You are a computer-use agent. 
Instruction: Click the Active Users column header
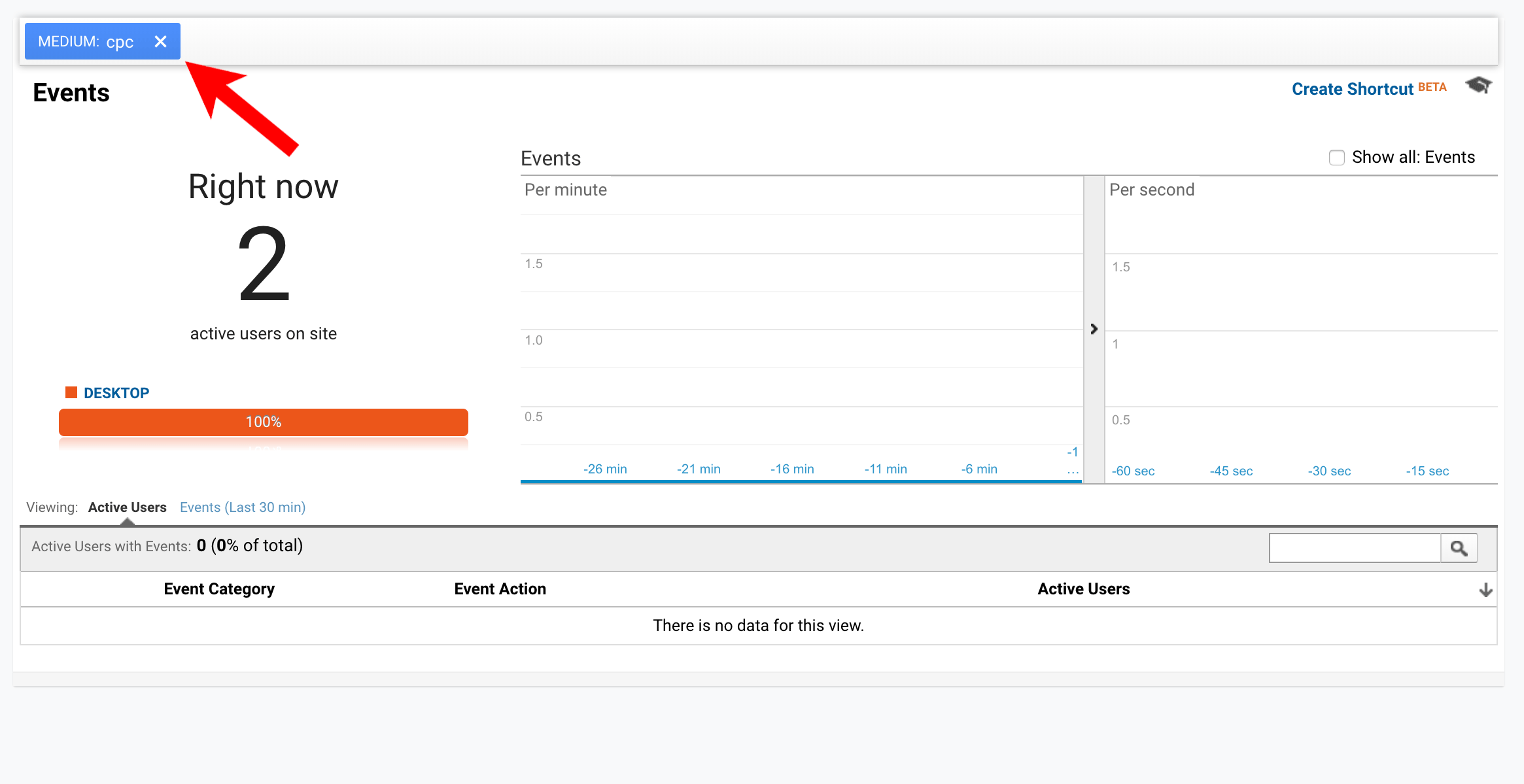tap(1083, 589)
